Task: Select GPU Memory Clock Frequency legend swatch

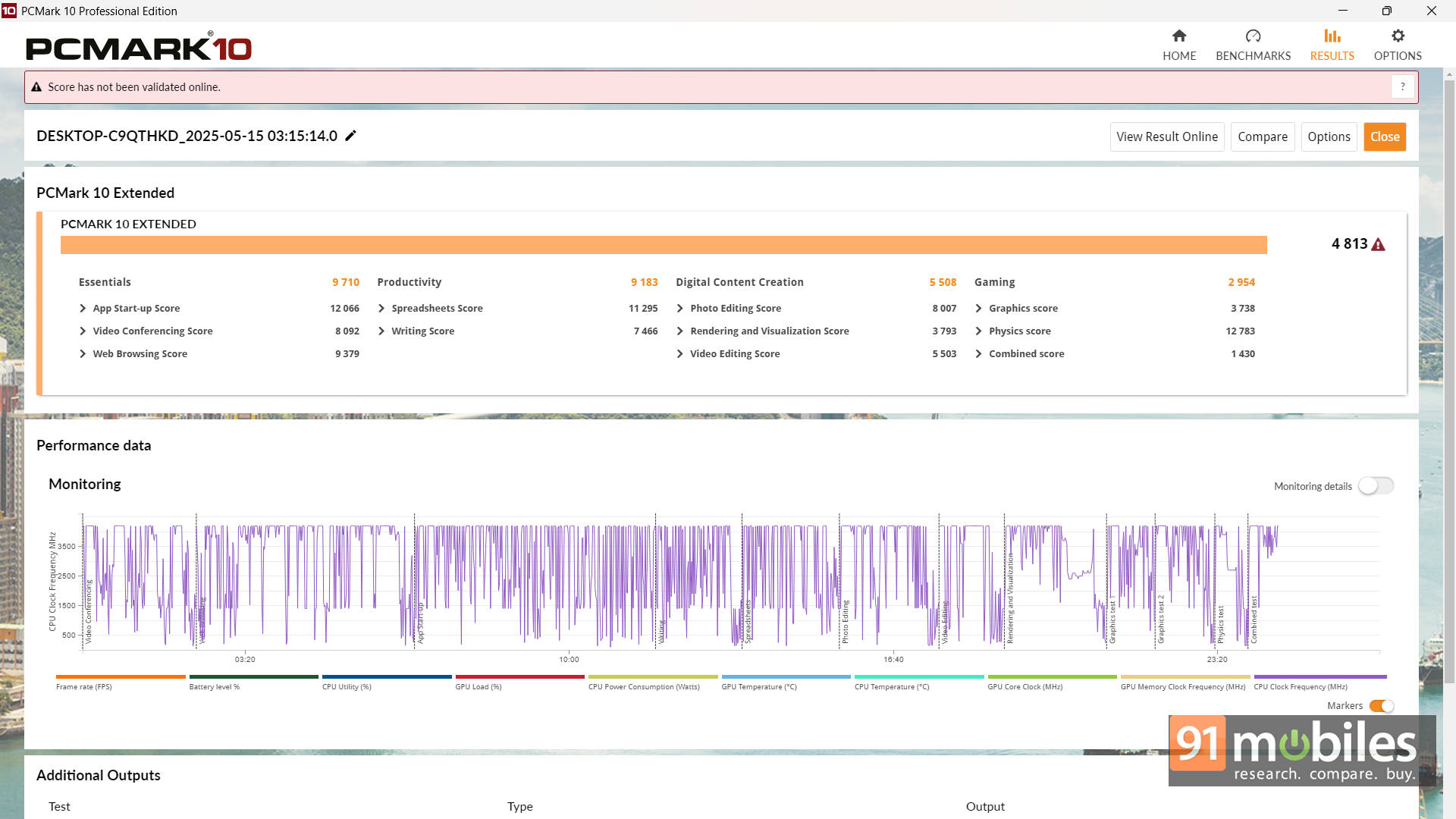Action: [x=1185, y=676]
